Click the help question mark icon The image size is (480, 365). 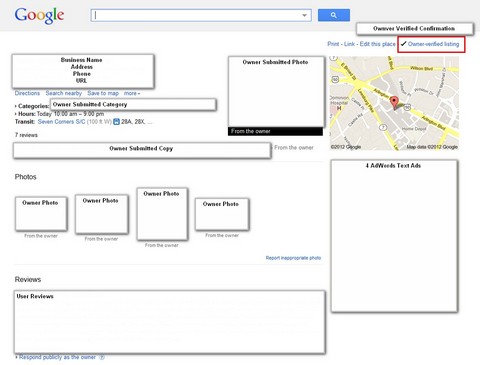(x=102, y=357)
